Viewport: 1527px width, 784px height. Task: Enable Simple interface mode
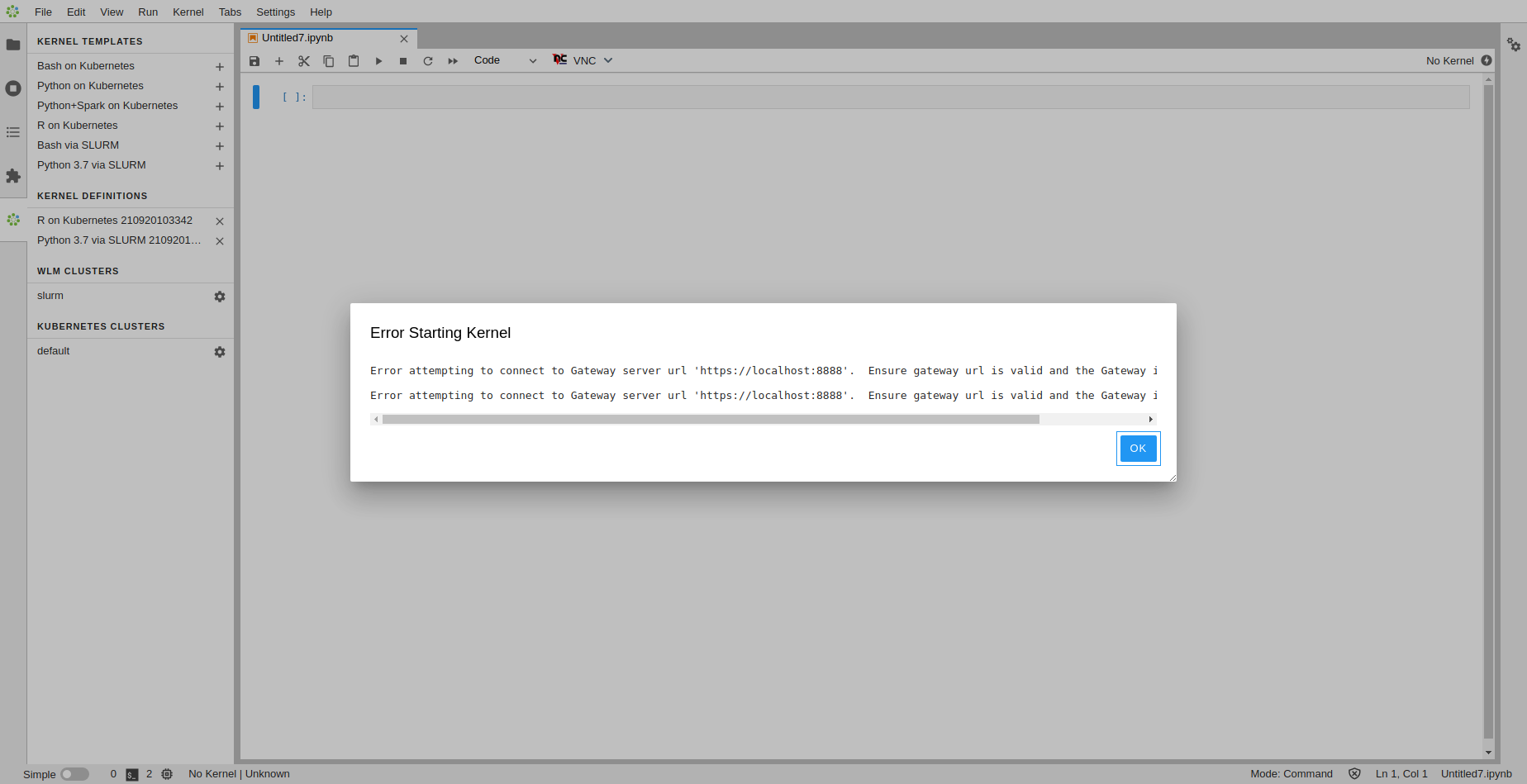(74, 774)
